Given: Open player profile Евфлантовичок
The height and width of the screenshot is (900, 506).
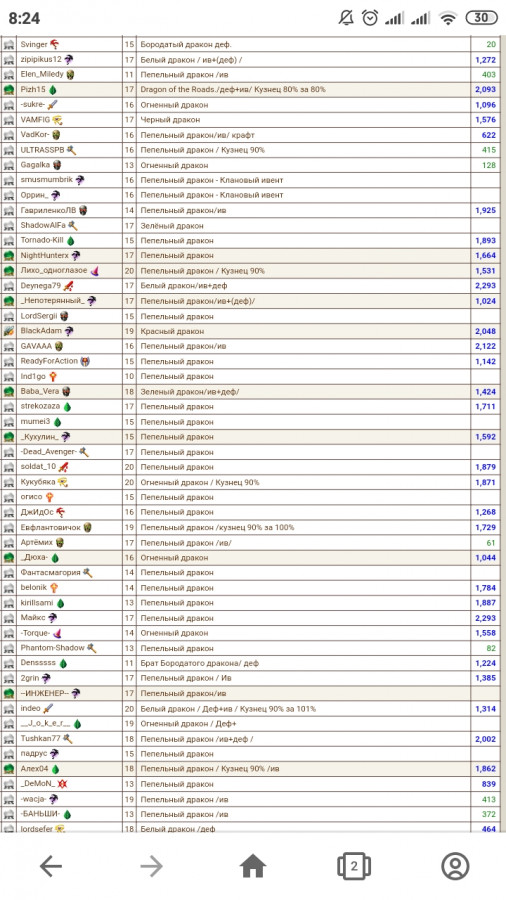Looking at the screenshot, I should (50, 527).
